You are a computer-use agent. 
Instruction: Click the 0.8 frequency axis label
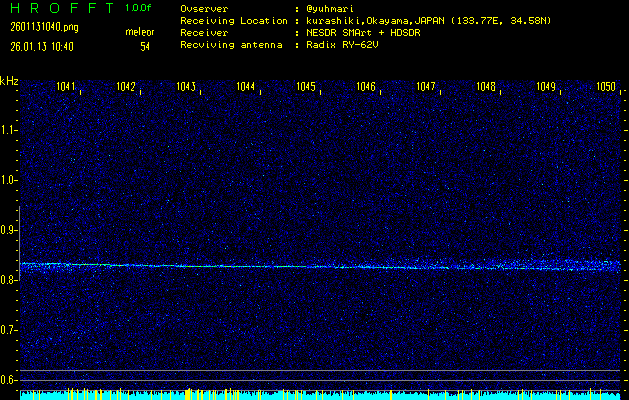[x=9, y=280]
